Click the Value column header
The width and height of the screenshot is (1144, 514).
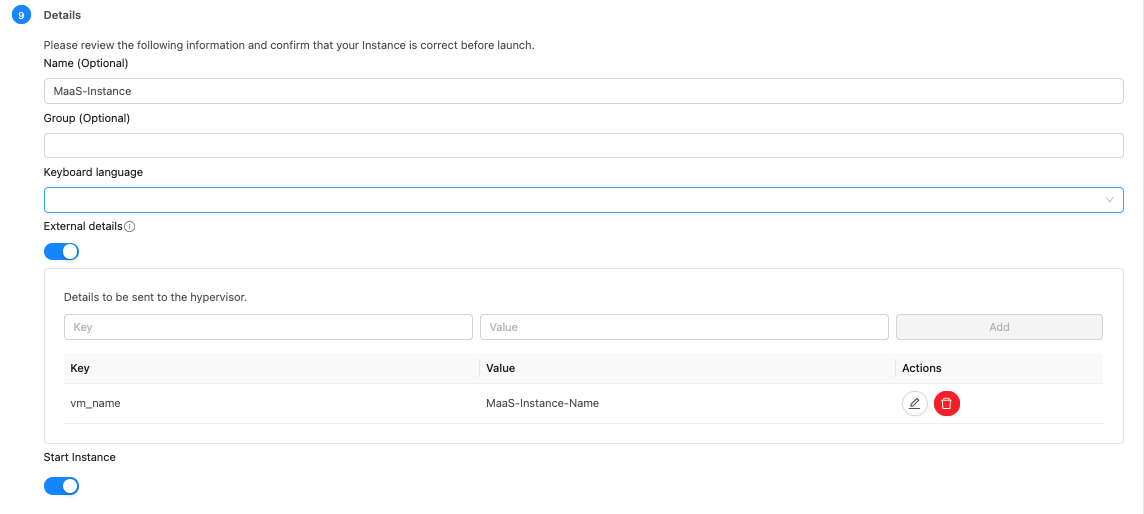[687, 368]
